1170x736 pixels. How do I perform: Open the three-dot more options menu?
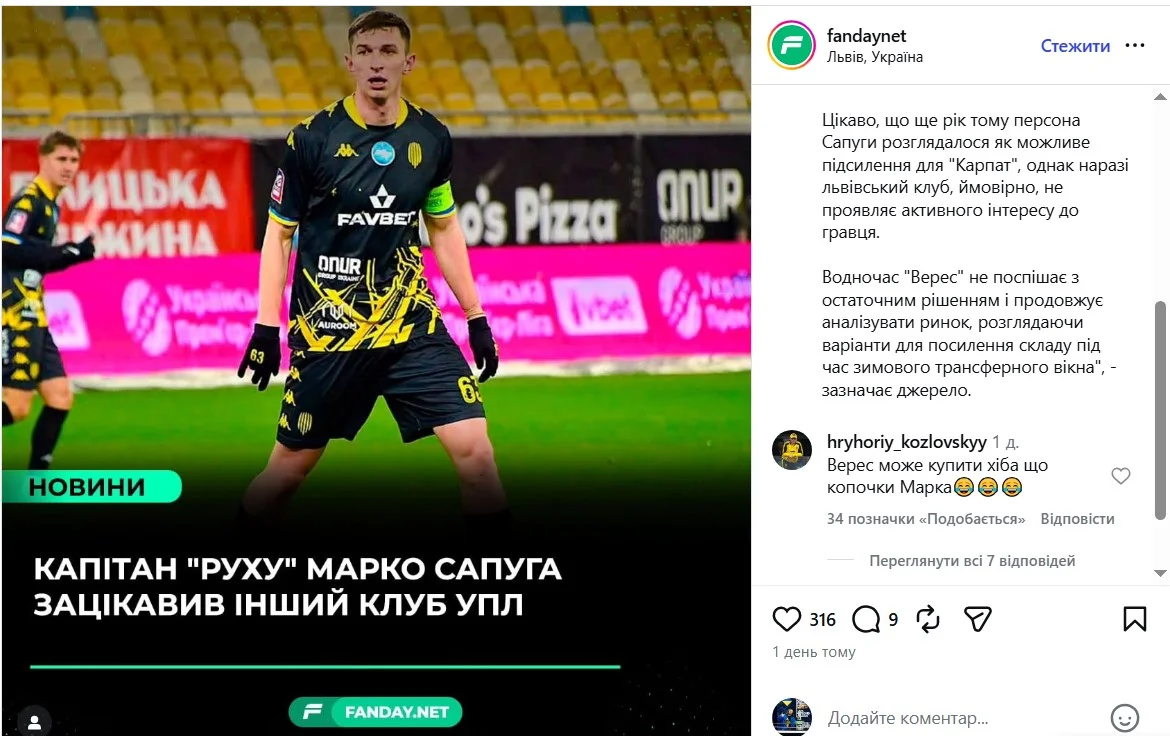pyautogui.click(x=1135, y=46)
